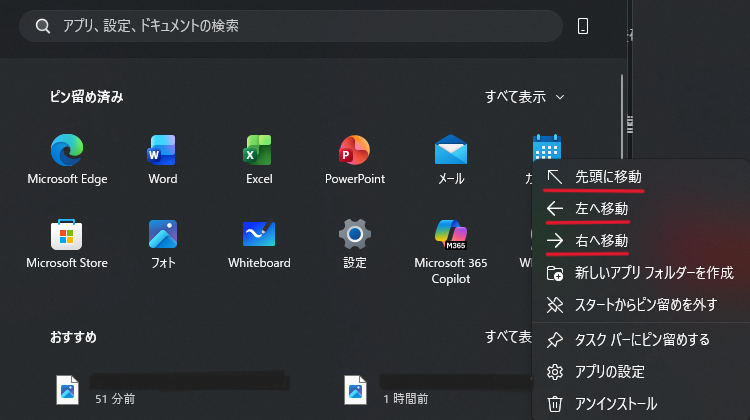Viewport: 750px width, 420px height.
Task: Open the メール app icon
Action: 451,159
